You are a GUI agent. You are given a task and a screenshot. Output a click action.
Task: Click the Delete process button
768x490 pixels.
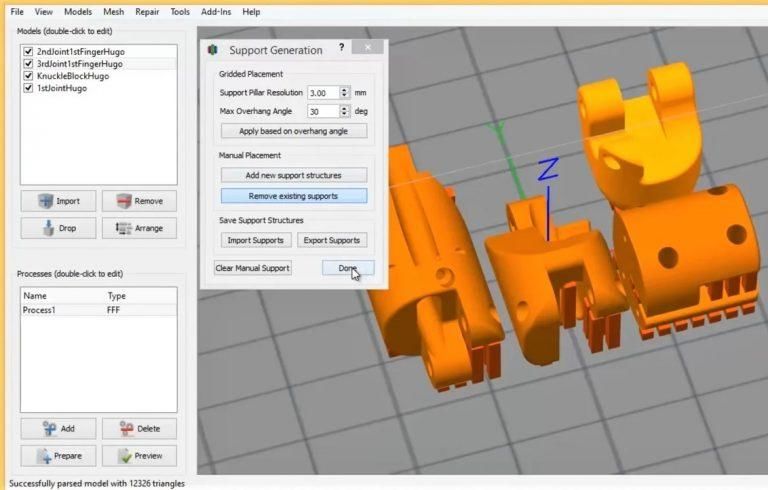pyautogui.click(x=139, y=429)
